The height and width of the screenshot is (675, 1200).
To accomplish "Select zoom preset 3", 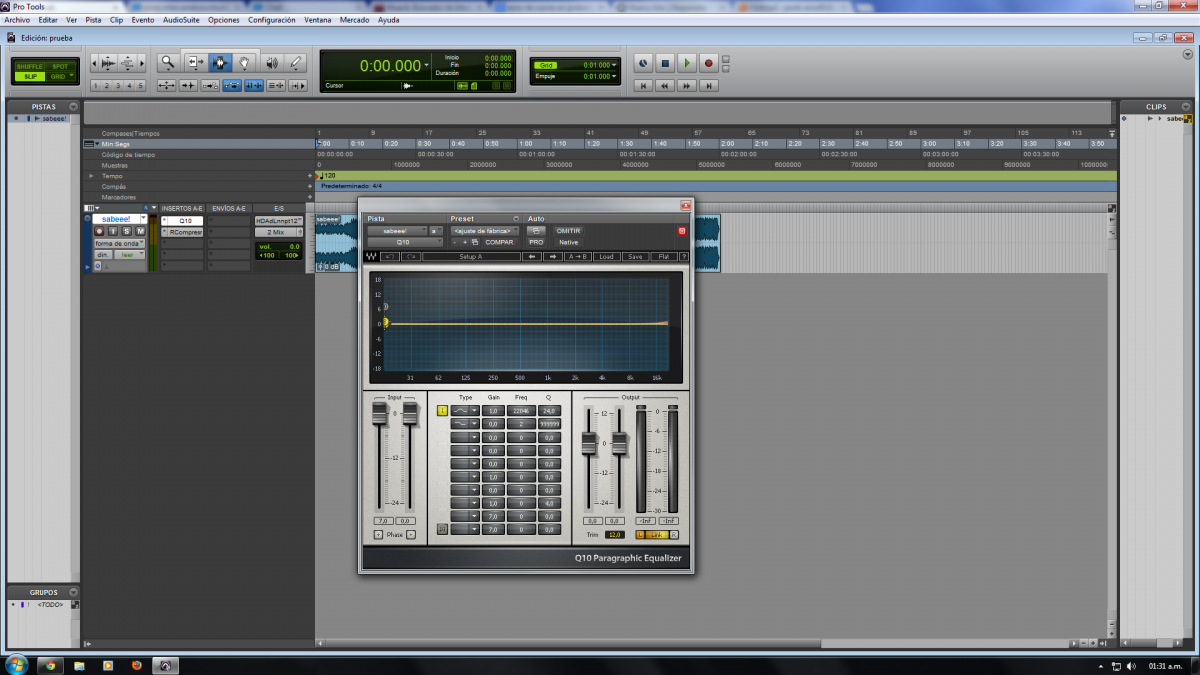I will 118,86.
